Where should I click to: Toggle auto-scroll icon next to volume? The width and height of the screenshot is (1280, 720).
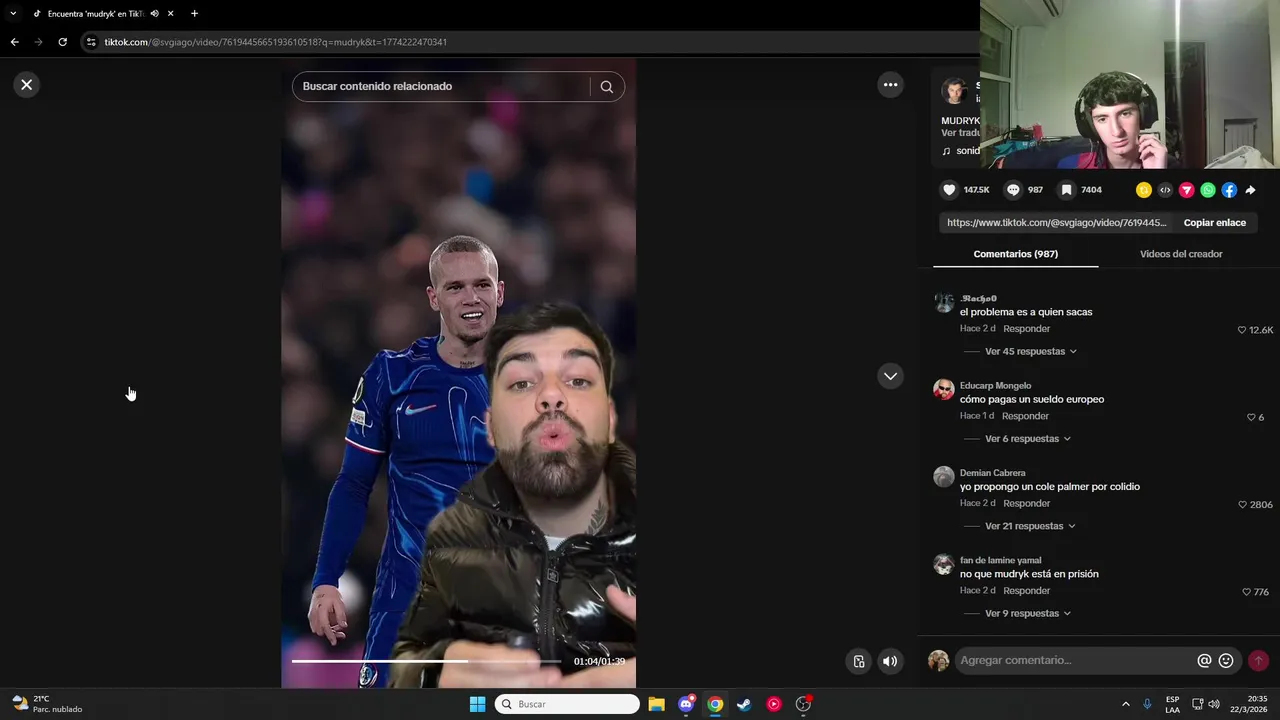859,661
